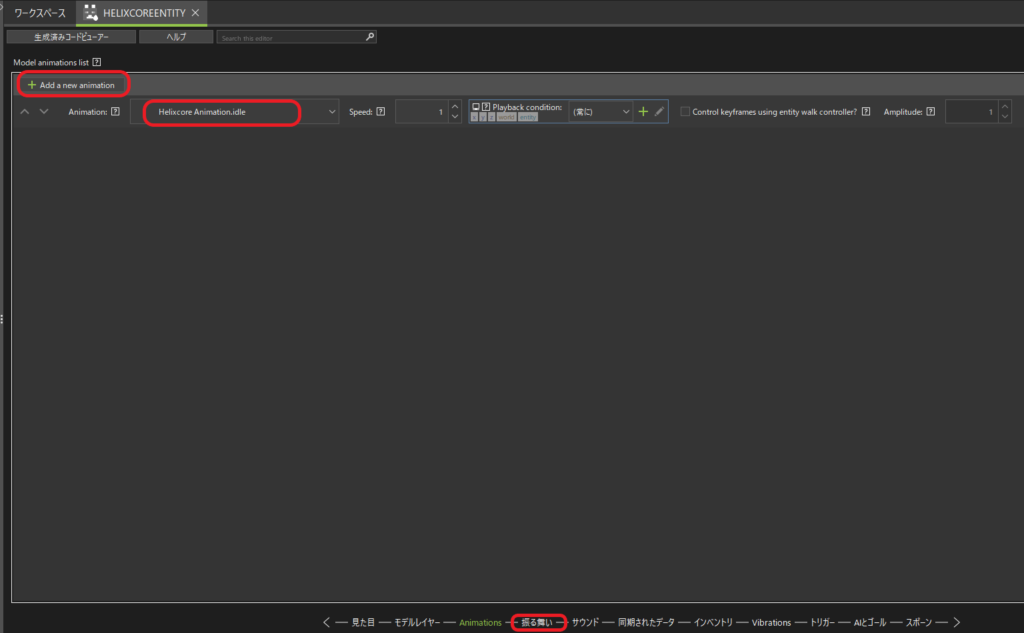
Task: Click the search magnifier icon in the editor search box
Action: [x=370, y=37]
